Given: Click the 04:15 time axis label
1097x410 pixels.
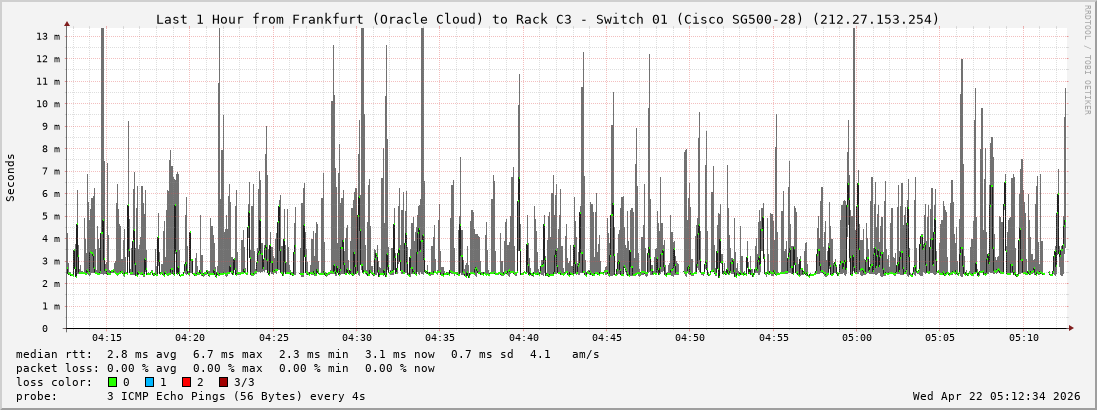Looking at the screenshot, I should click(x=106, y=338).
